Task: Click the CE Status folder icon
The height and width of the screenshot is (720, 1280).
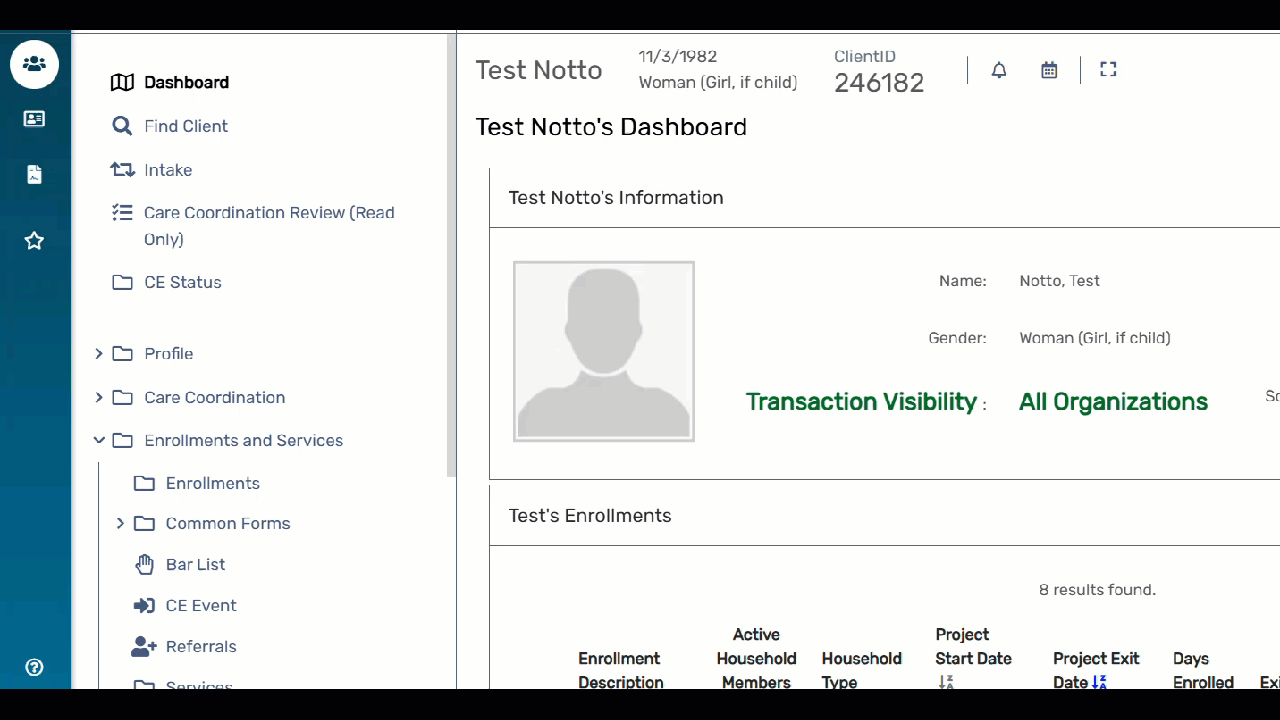Action: 122,282
